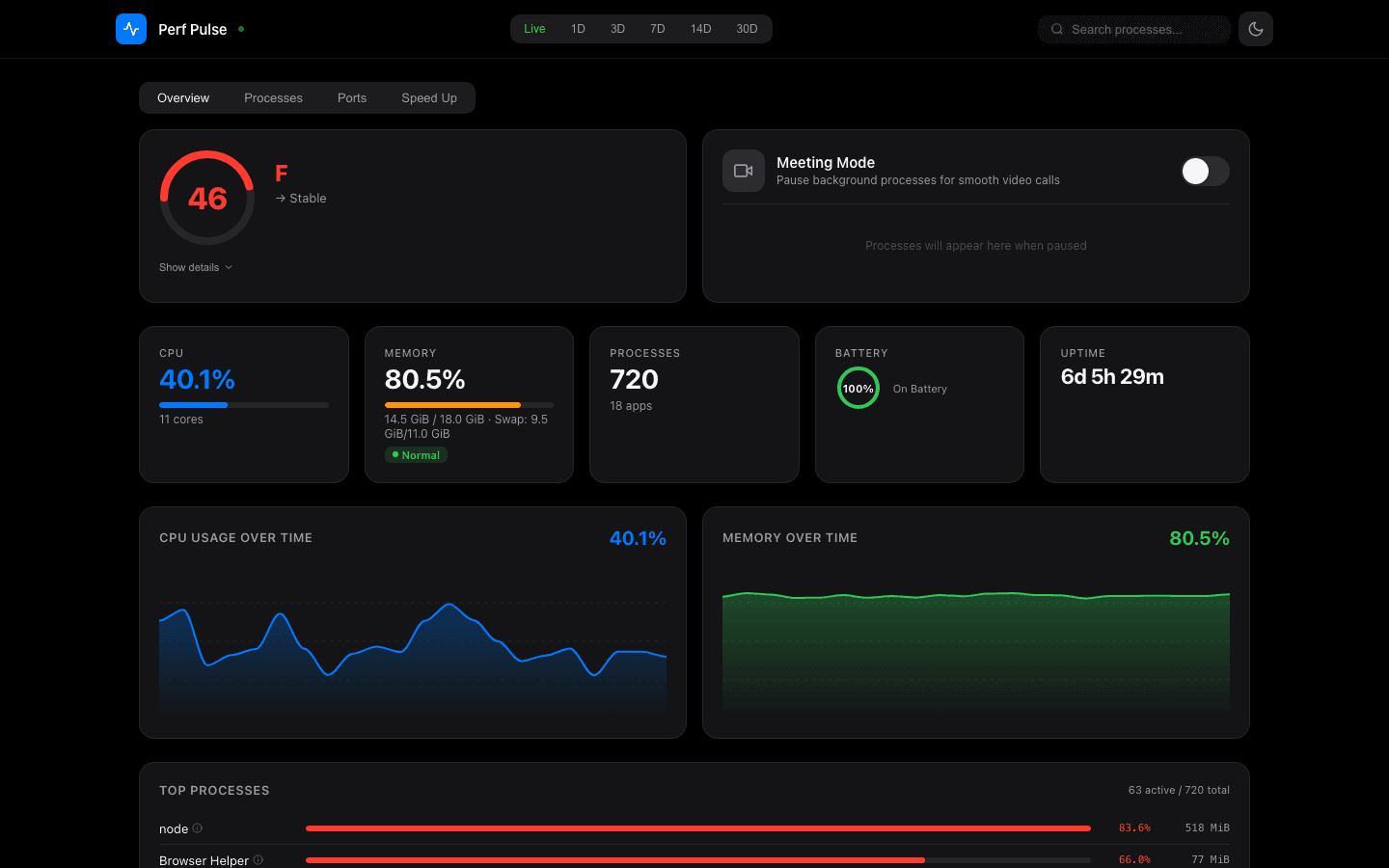Select the 30D time range

748,29
